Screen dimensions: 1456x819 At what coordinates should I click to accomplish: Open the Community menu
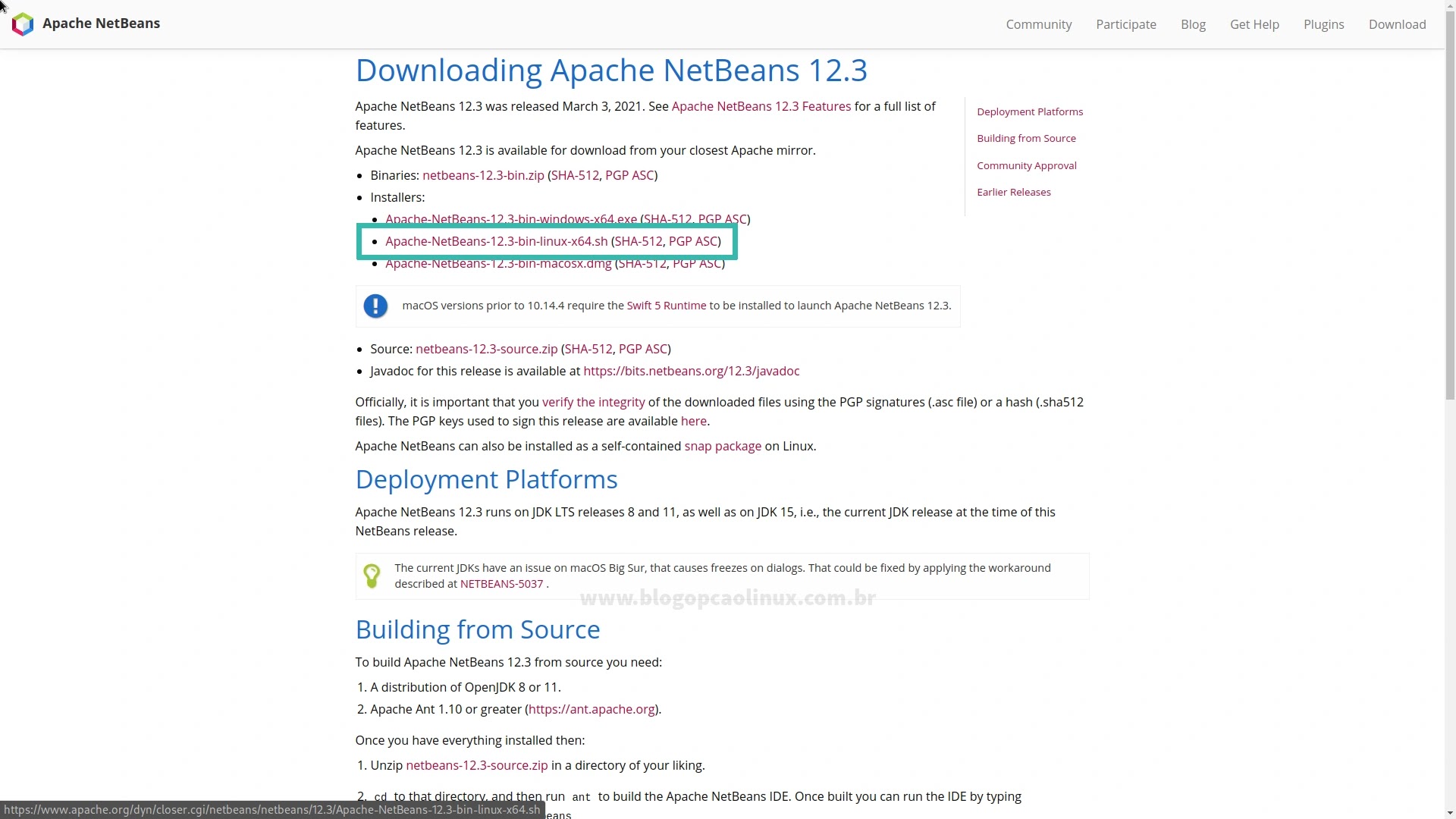pos(1038,24)
